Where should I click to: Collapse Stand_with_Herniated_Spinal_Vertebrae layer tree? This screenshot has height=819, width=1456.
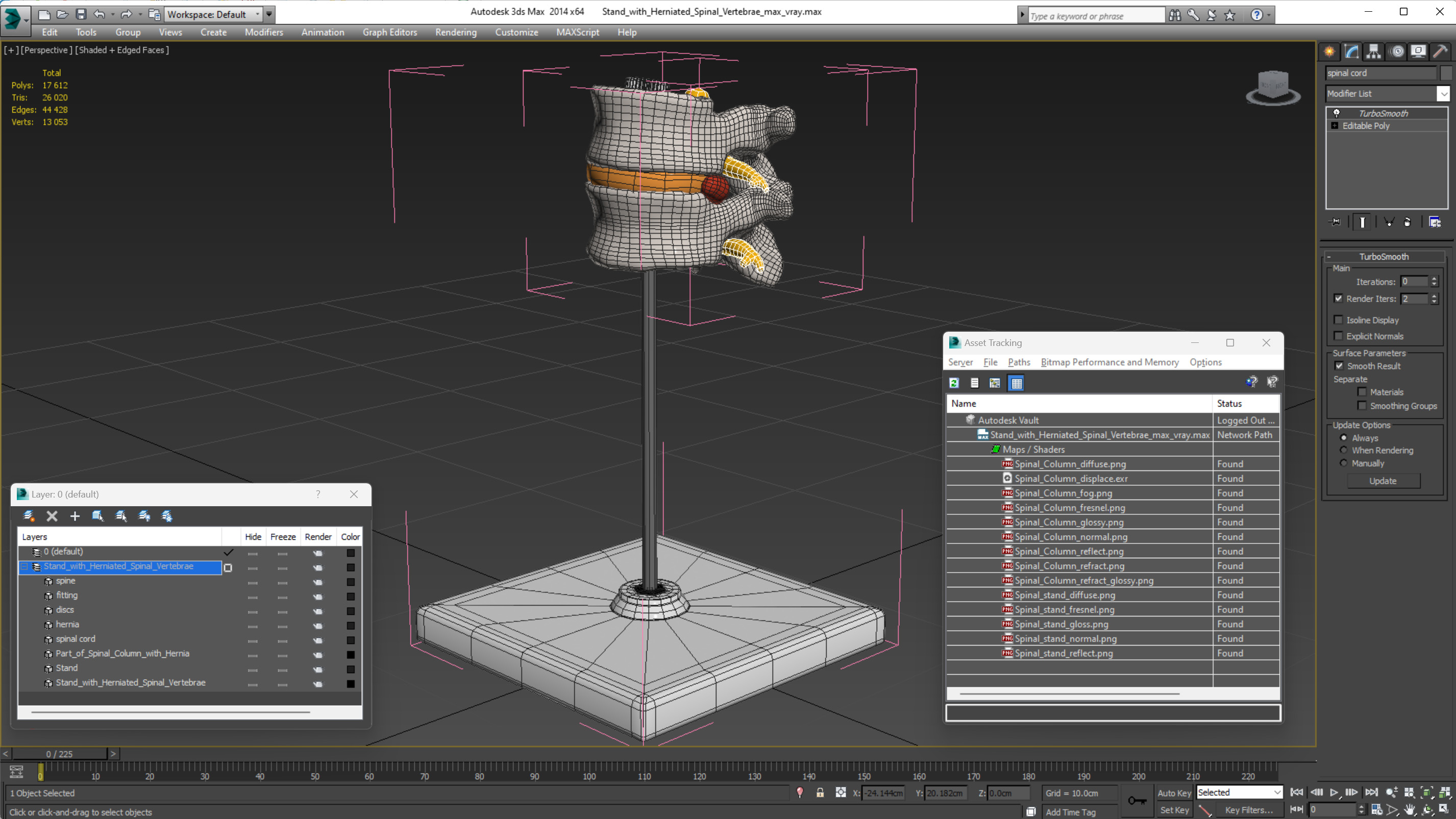click(24, 566)
